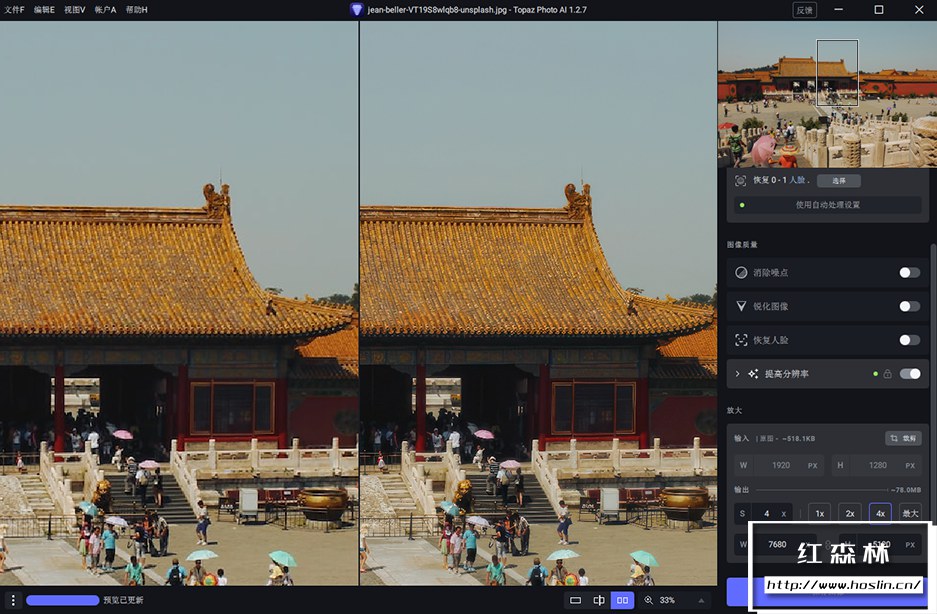937x614 pixels.
Task: Click the 提高分辨率 sparkle icon
Action: pos(753,374)
